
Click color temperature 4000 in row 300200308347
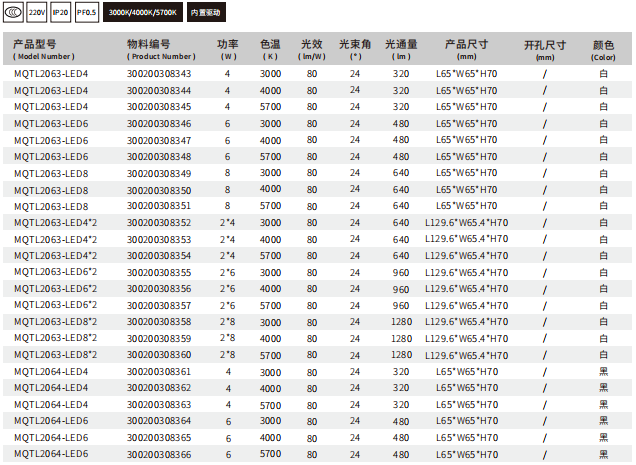point(271,140)
